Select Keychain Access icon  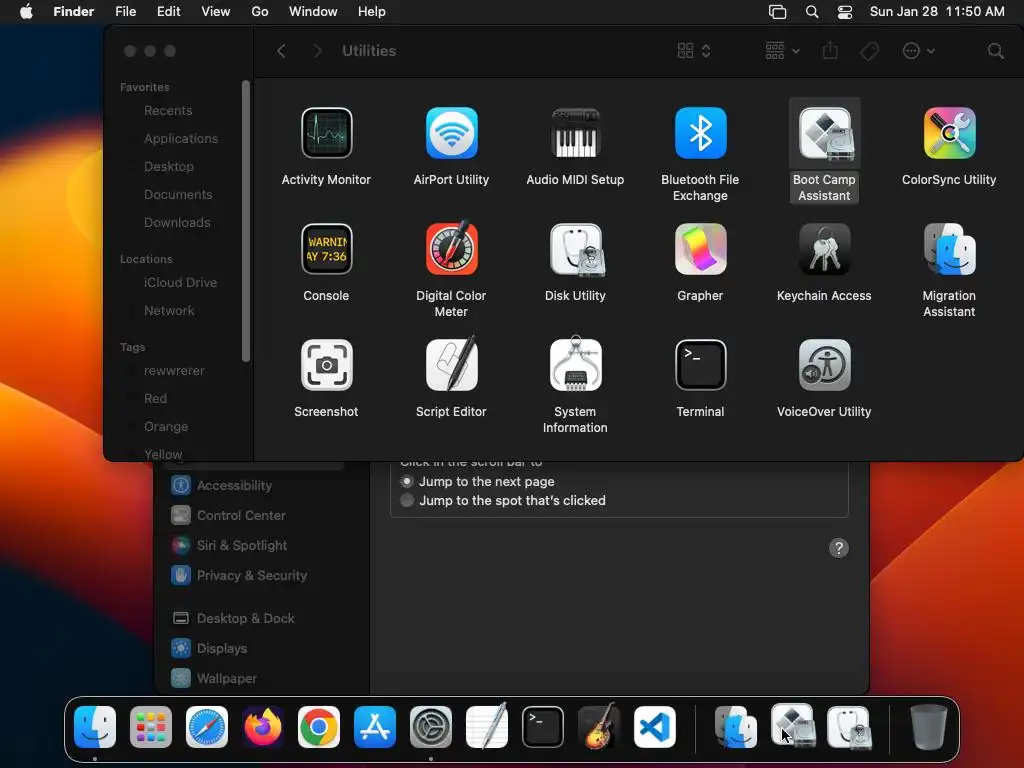pos(824,249)
